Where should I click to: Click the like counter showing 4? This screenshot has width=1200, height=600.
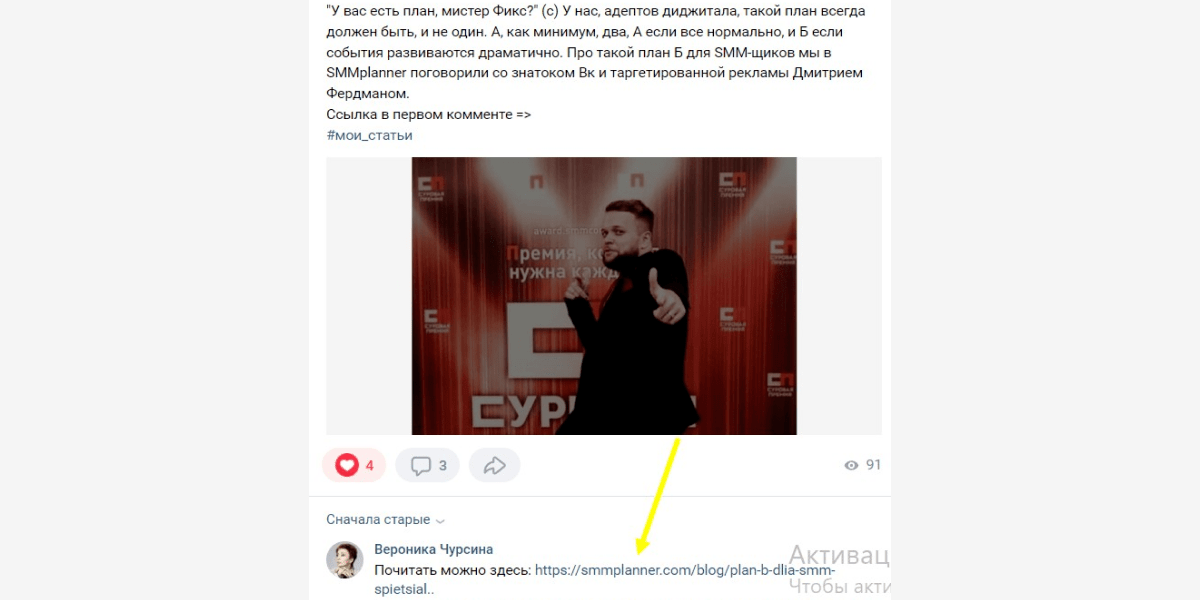point(369,465)
